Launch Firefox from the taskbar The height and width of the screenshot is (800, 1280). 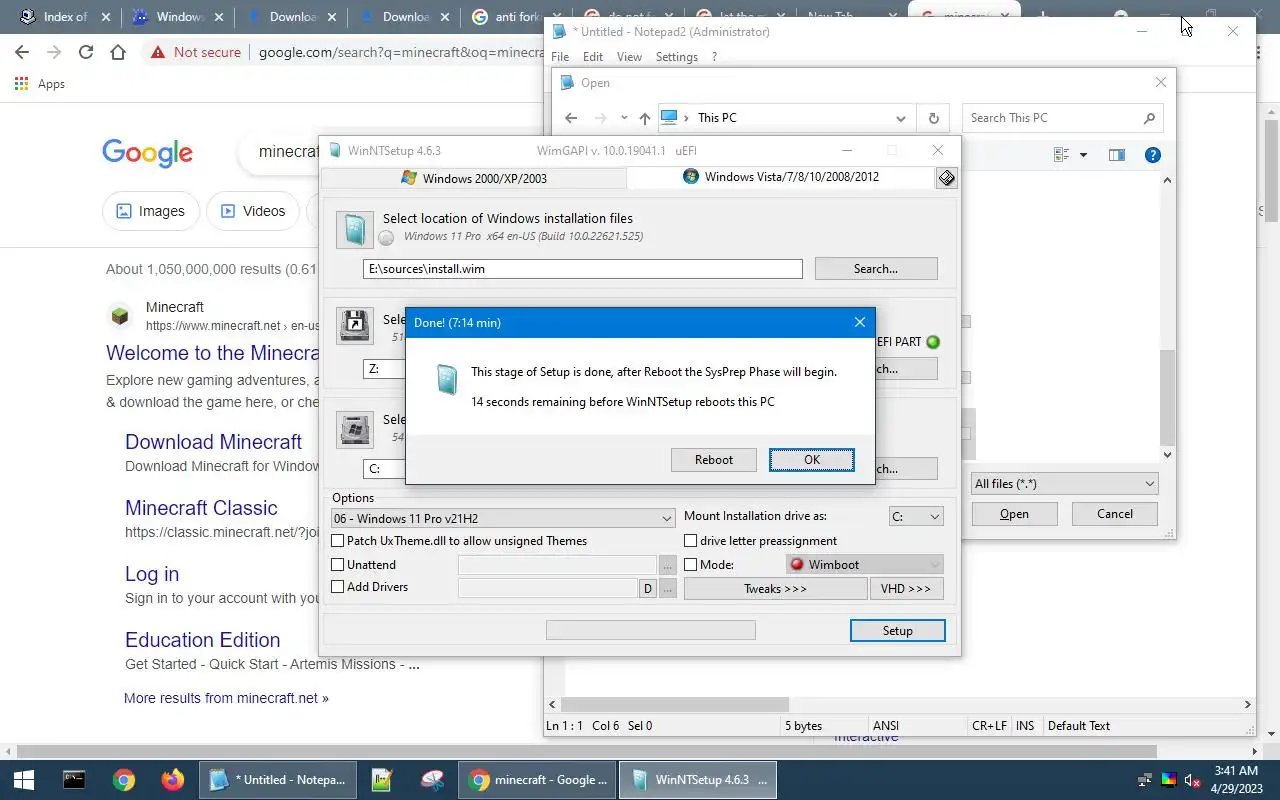(173, 780)
